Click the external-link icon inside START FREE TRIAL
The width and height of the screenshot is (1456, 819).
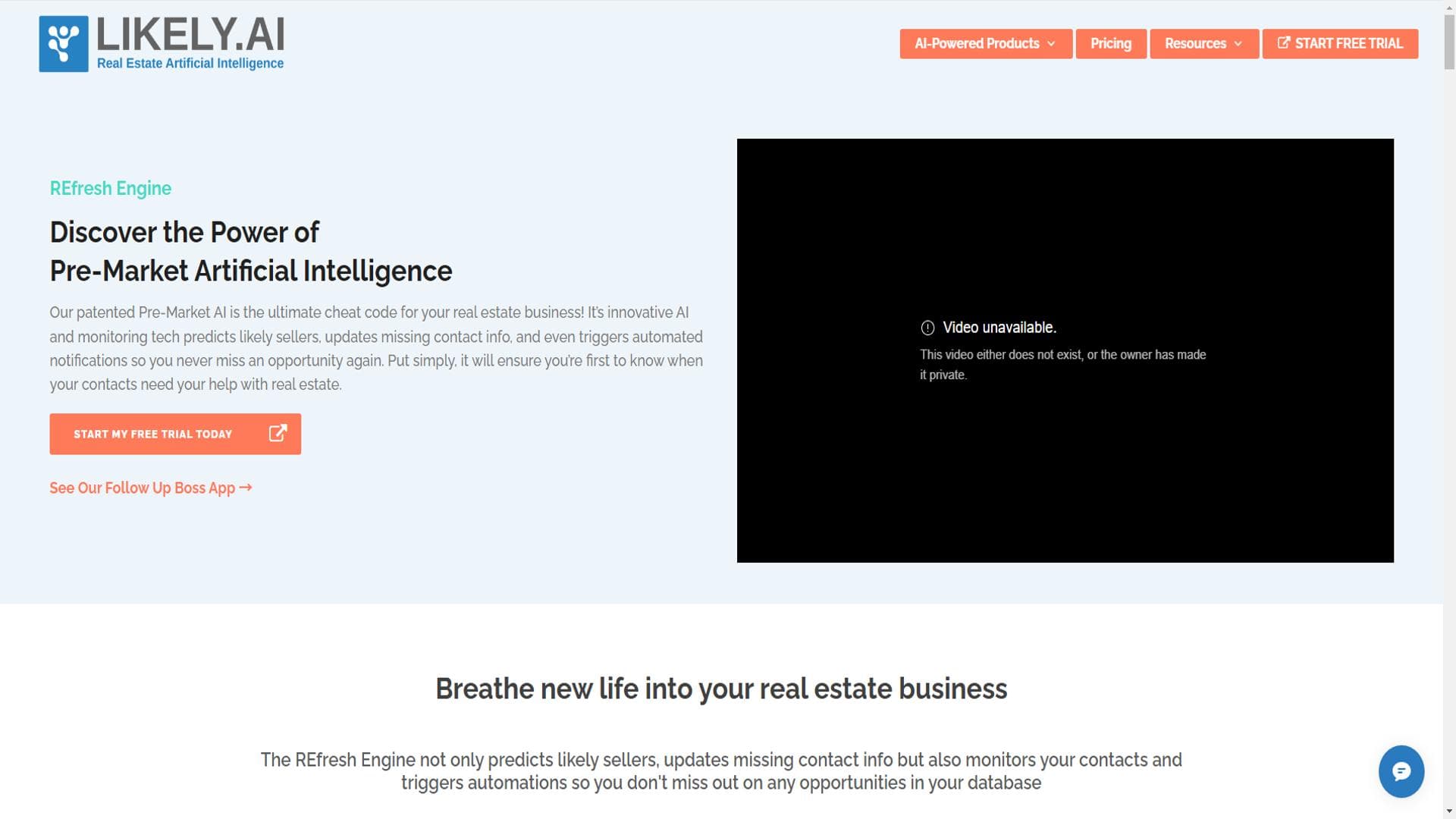pos(1283,43)
